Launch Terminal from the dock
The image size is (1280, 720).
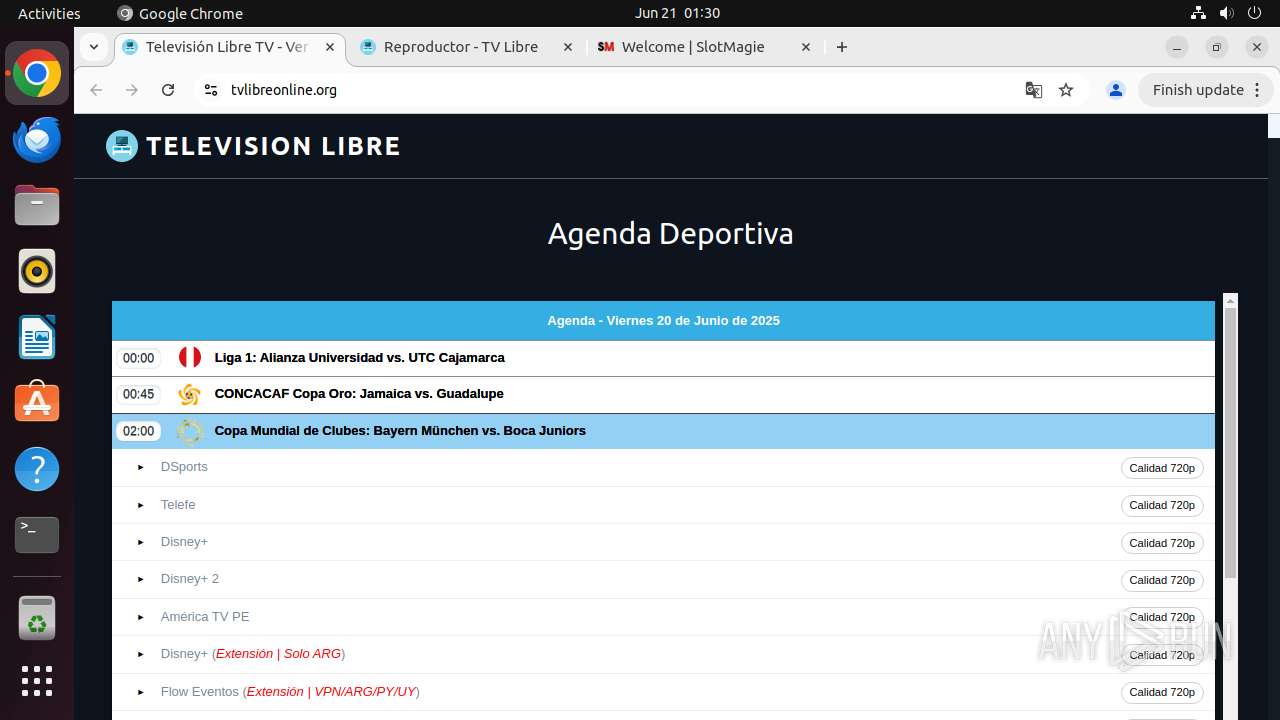[x=37, y=535]
